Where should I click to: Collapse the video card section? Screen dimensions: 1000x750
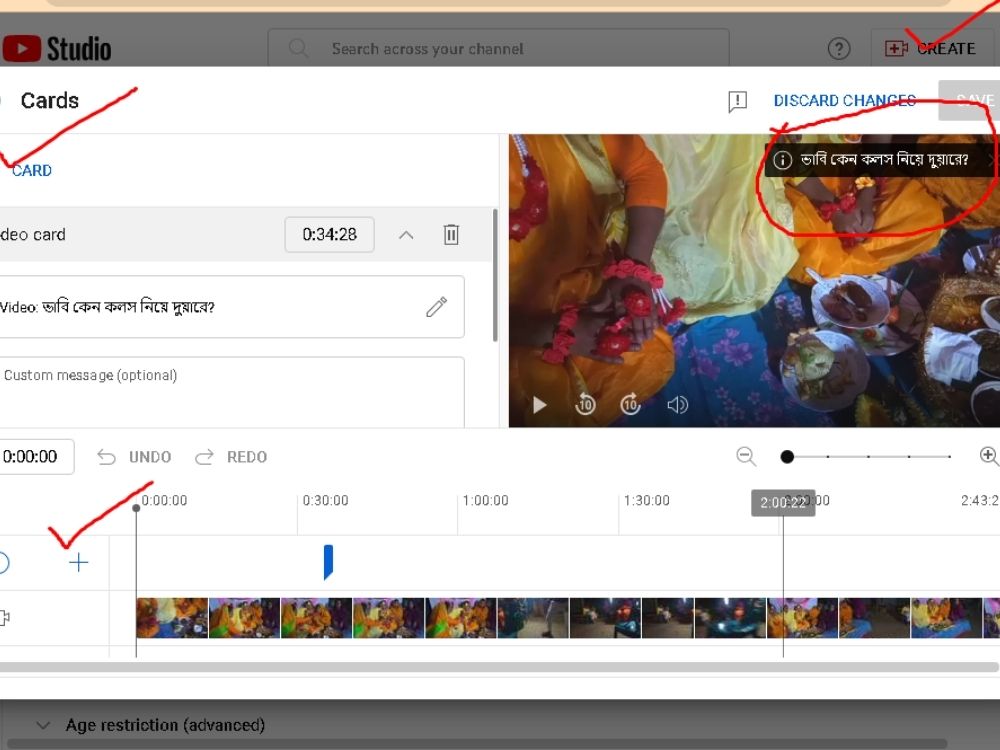pos(406,235)
